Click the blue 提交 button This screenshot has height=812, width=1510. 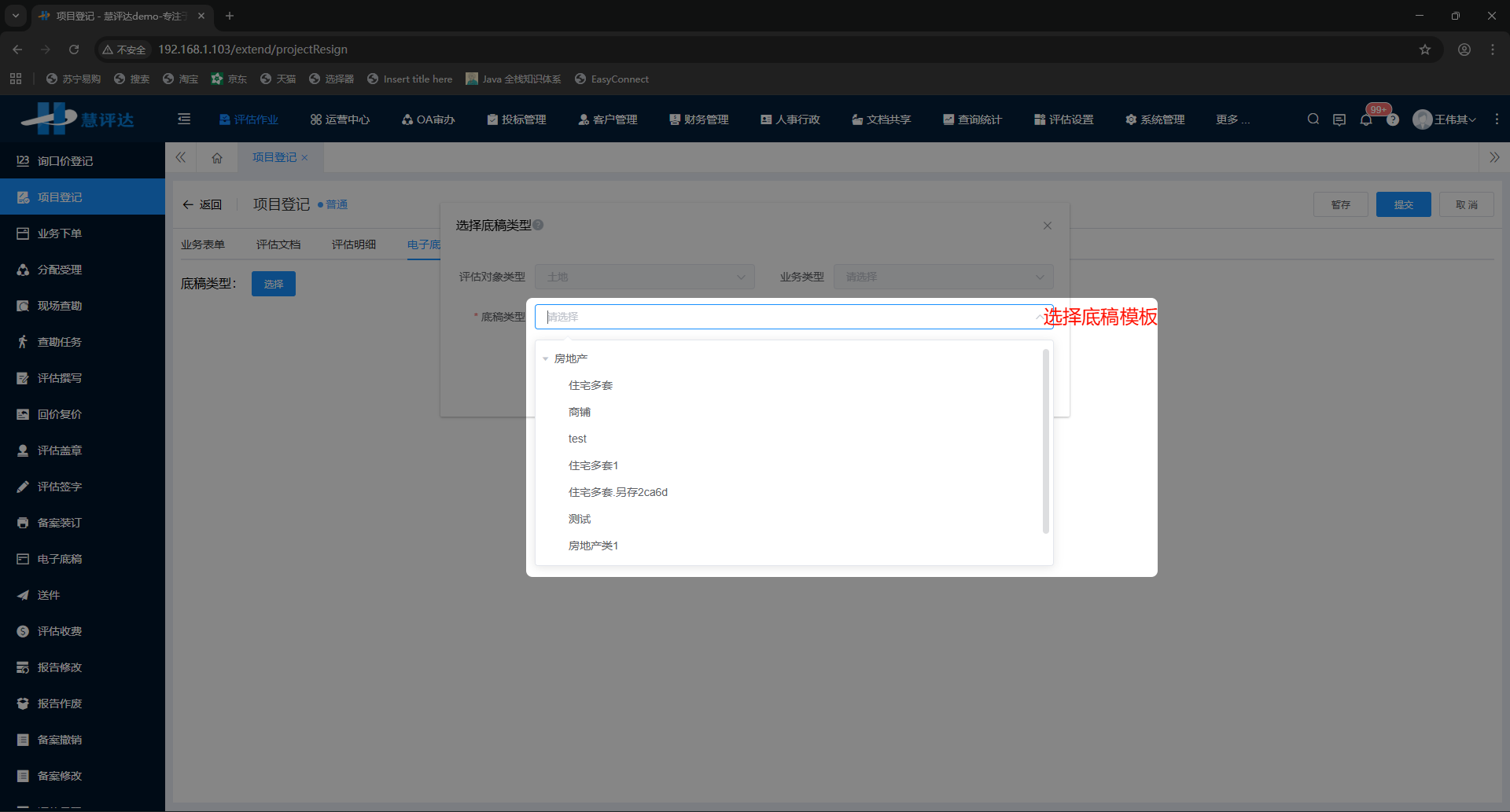(1403, 204)
